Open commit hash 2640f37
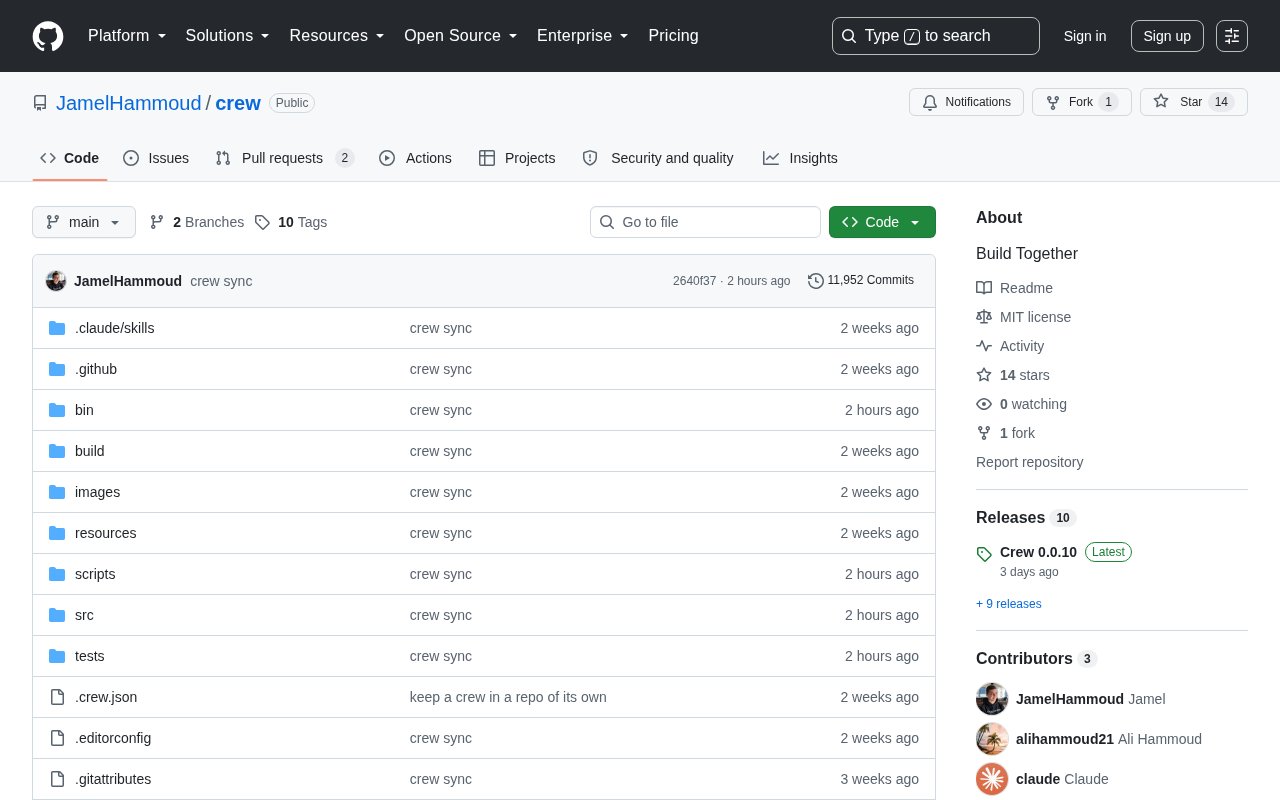This screenshot has width=1280, height=800. (x=695, y=281)
